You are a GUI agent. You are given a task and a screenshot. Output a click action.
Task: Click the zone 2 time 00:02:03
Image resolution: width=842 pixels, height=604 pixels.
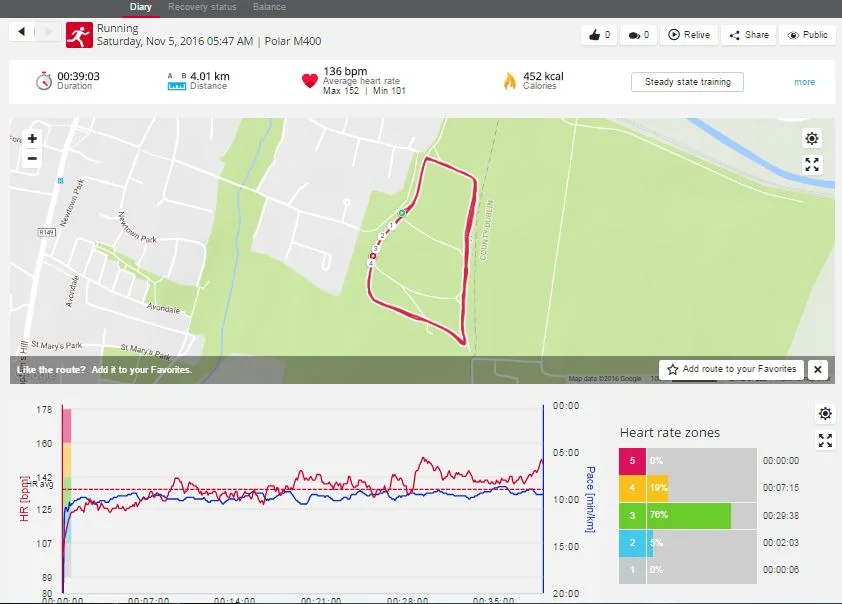click(x=781, y=543)
